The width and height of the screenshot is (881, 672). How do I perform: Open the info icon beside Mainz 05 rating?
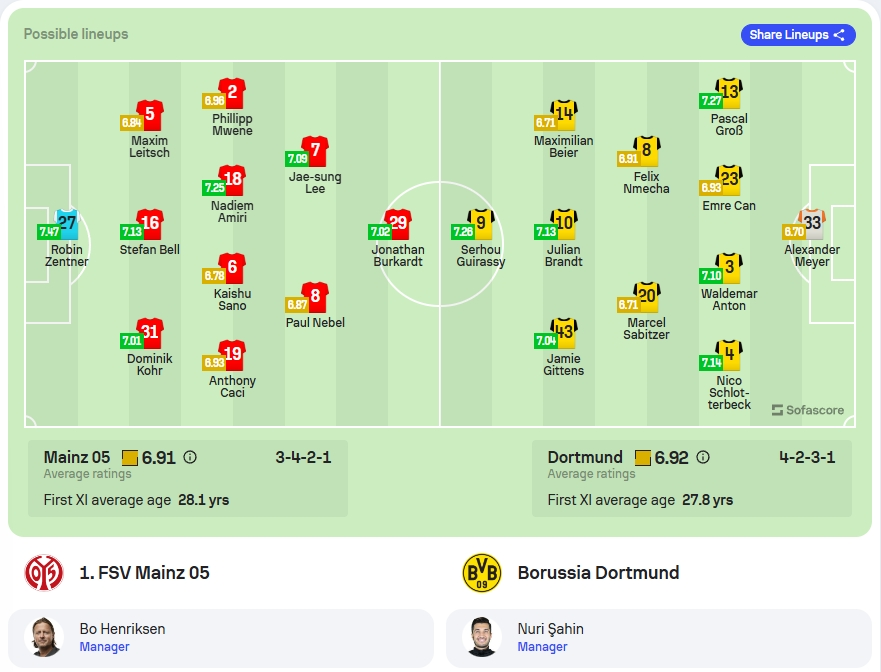point(190,457)
